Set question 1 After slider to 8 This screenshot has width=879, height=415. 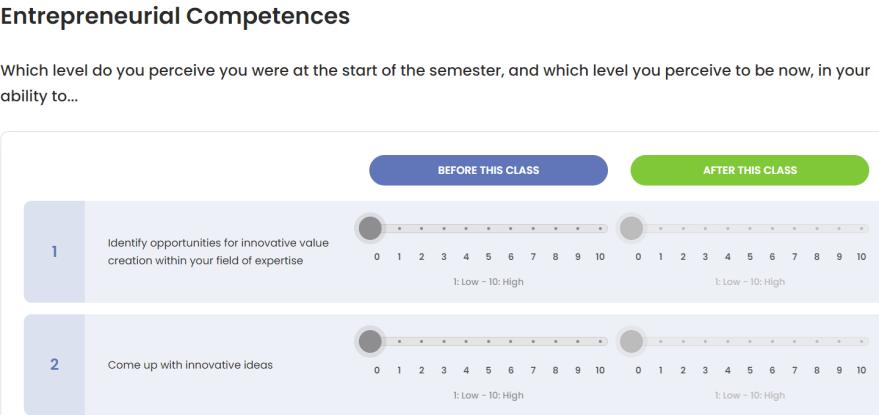[x=818, y=228]
